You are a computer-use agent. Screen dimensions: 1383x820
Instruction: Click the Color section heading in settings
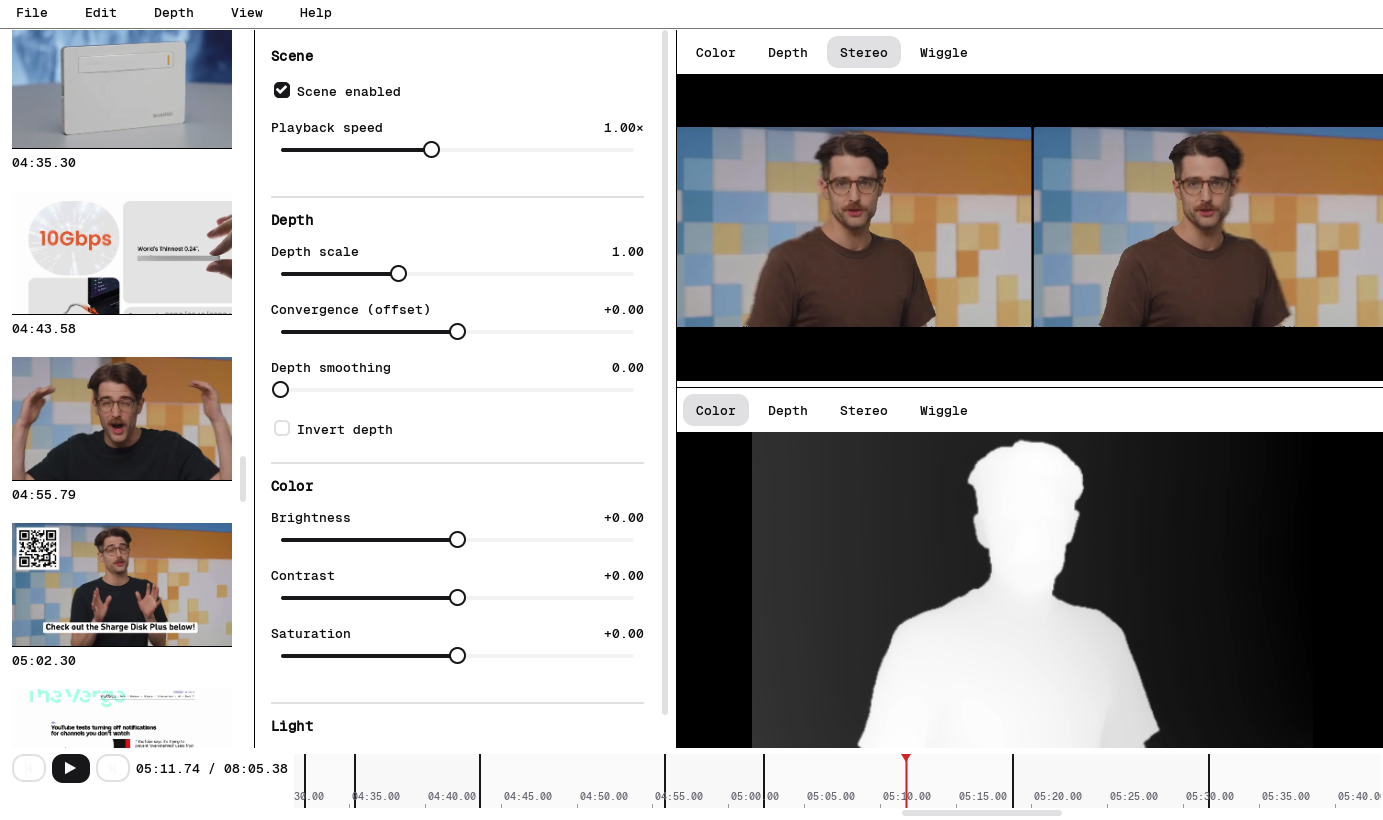click(x=292, y=486)
